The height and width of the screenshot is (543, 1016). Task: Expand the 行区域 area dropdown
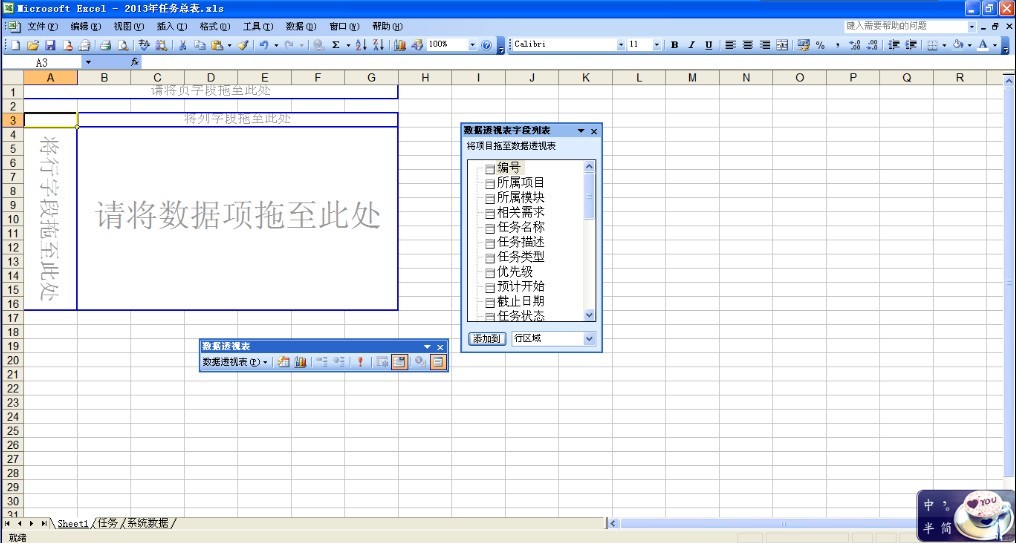588,339
